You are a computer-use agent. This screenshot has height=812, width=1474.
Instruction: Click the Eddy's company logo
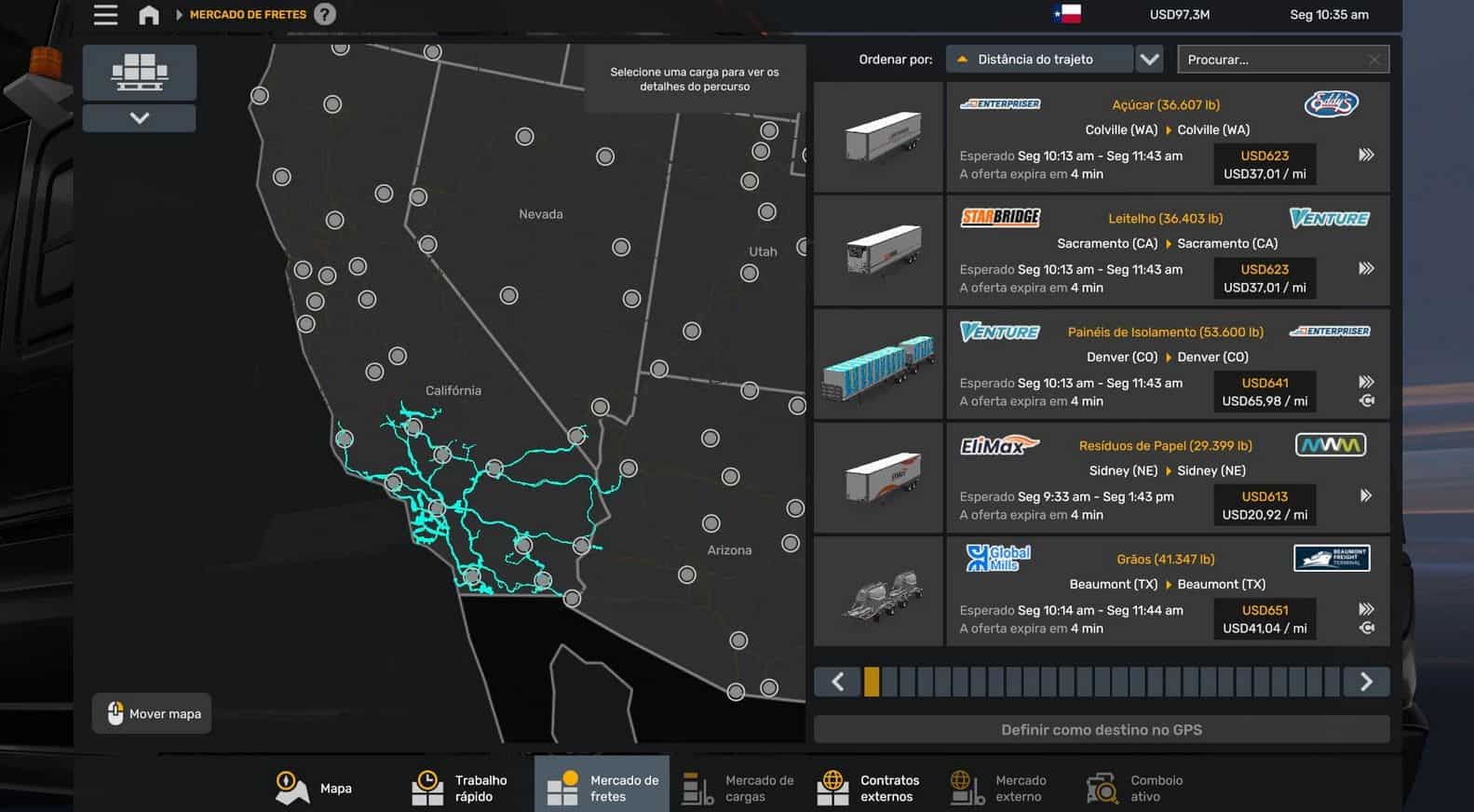[1331, 103]
